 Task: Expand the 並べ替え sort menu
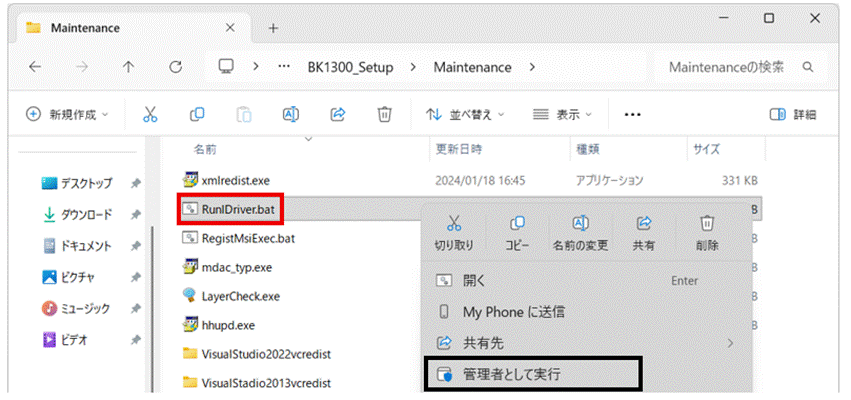tap(465, 115)
